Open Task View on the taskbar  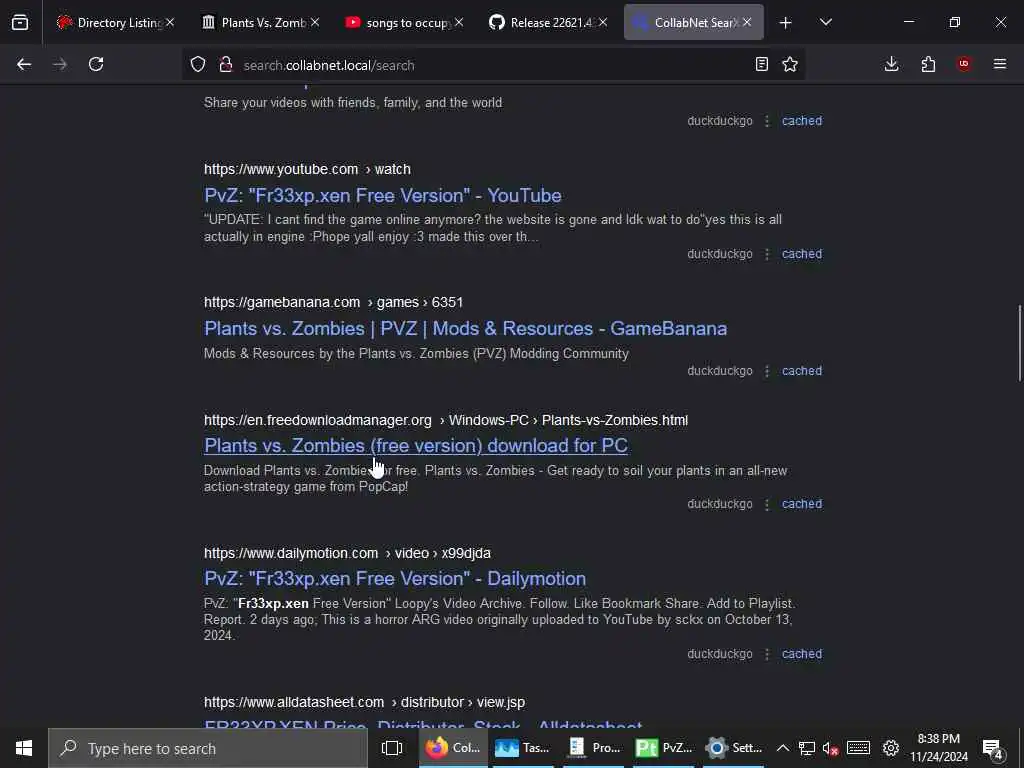tap(392, 748)
